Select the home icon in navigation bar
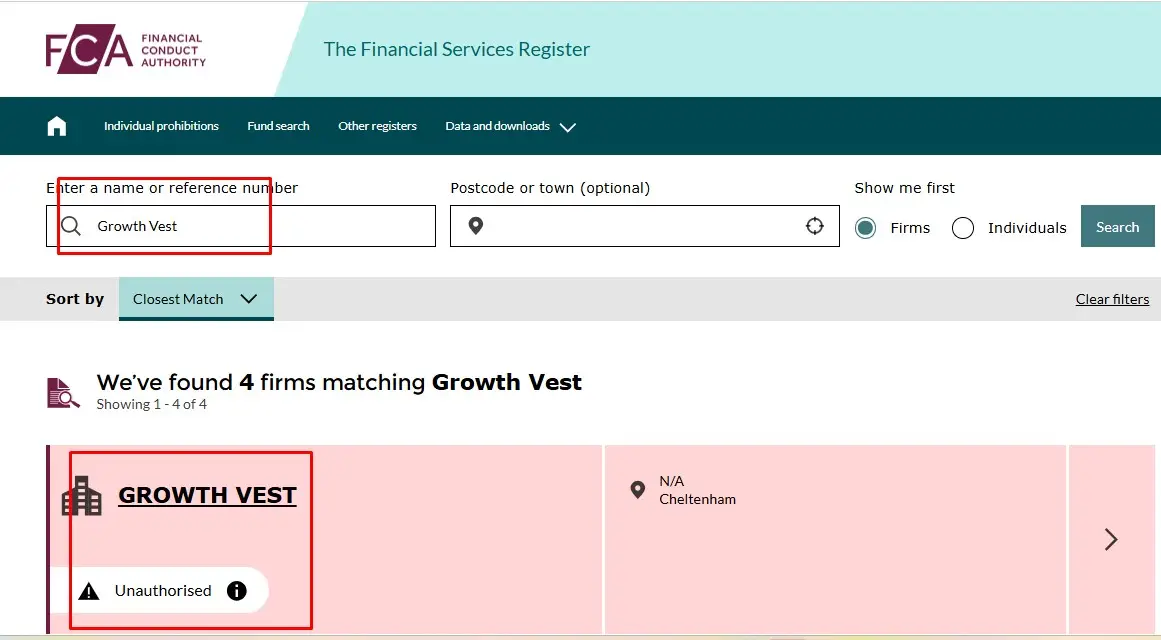 (x=56, y=125)
